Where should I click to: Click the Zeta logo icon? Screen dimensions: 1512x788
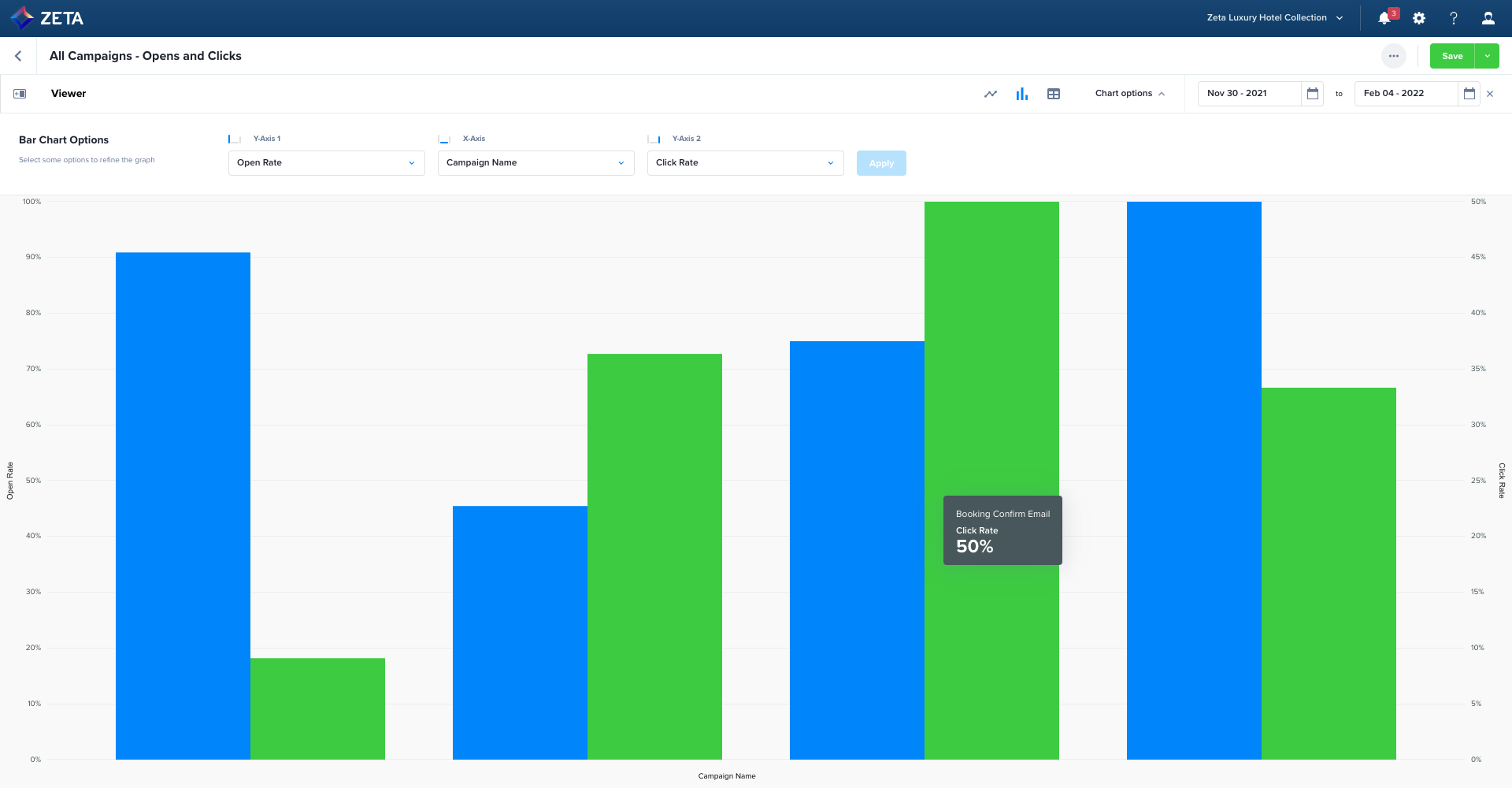pyautogui.click(x=22, y=17)
